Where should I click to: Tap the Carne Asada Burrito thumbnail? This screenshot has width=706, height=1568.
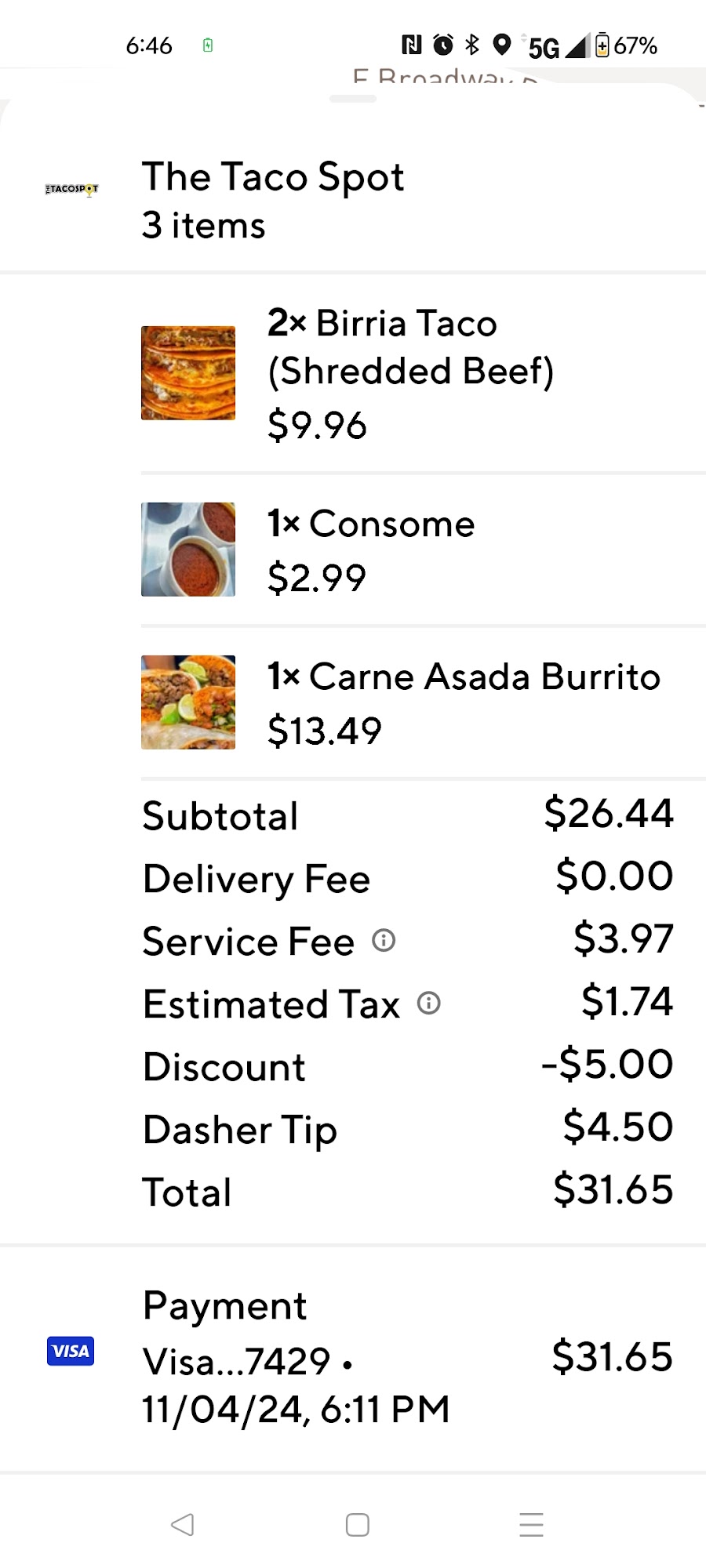(188, 702)
